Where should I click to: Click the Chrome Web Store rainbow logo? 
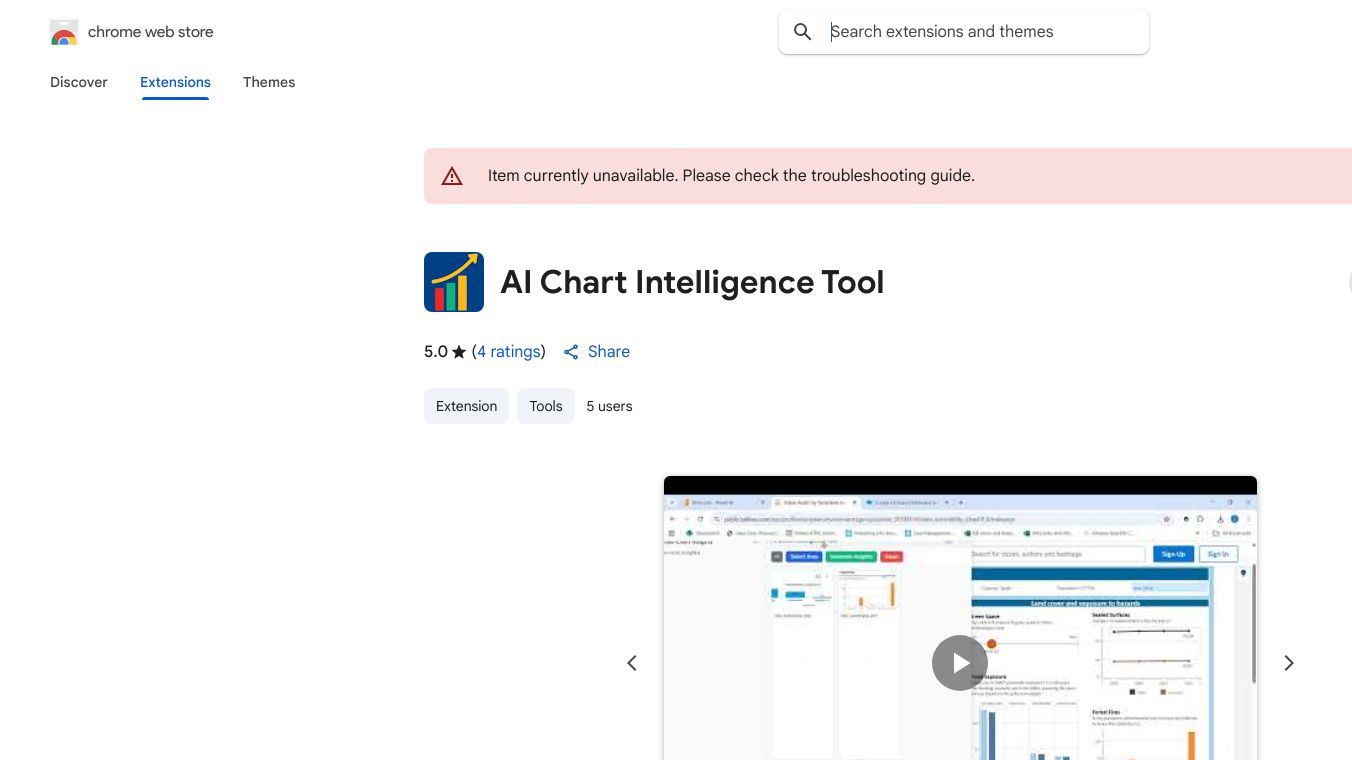click(x=64, y=33)
